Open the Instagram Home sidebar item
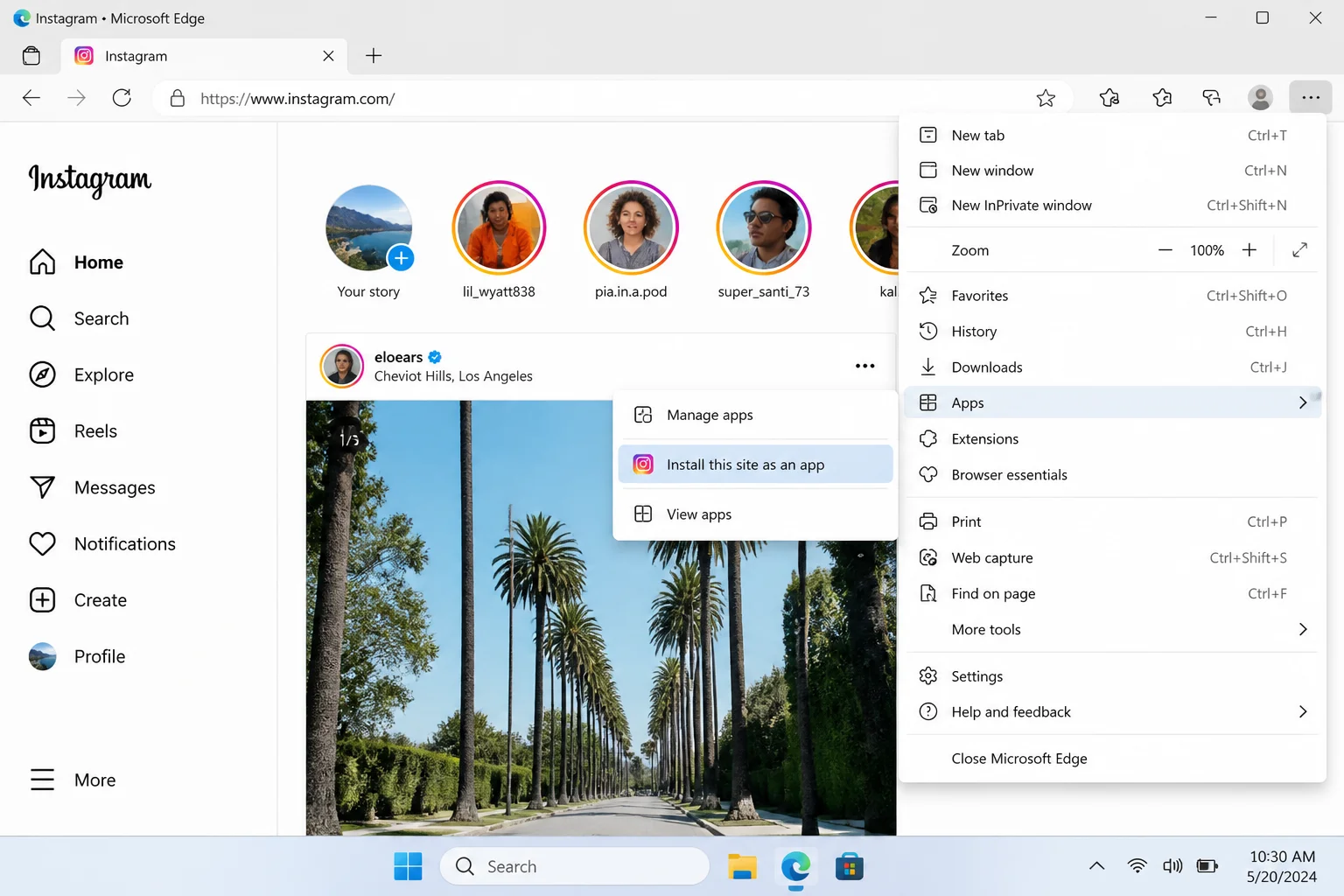This screenshot has height=896, width=1344. 76,262
